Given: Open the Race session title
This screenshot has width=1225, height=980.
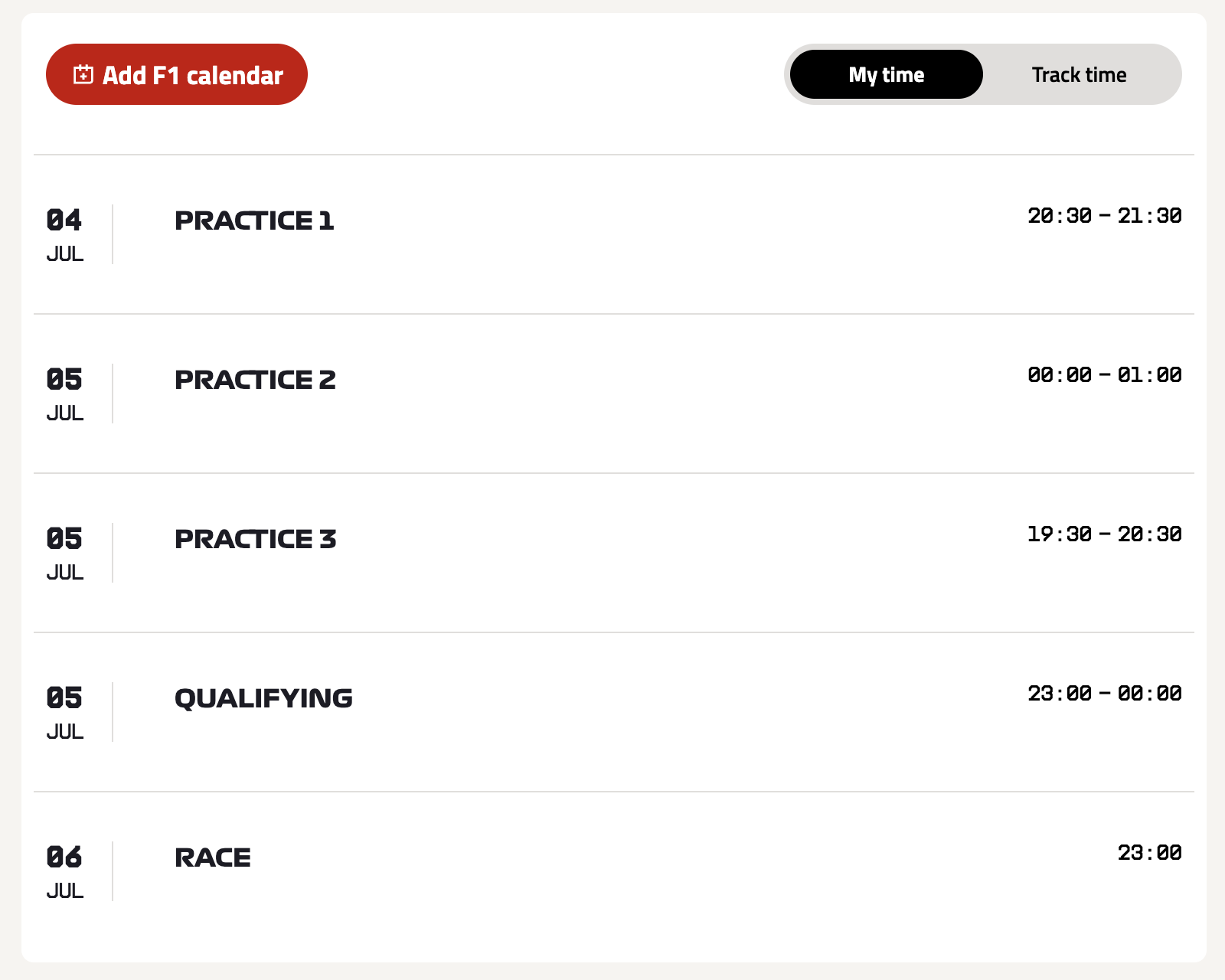Looking at the screenshot, I should tap(213, 858).
